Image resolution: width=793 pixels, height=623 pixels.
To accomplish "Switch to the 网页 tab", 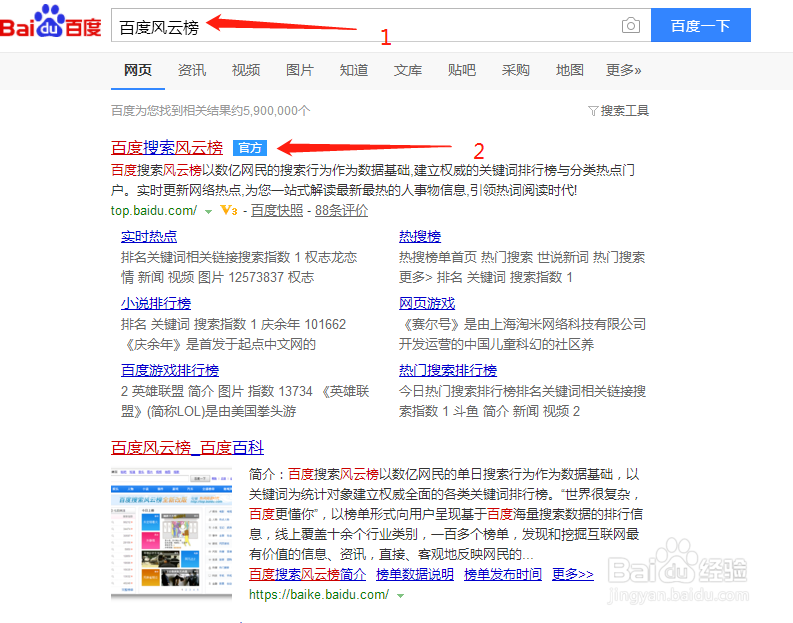I will pos(138,70).
